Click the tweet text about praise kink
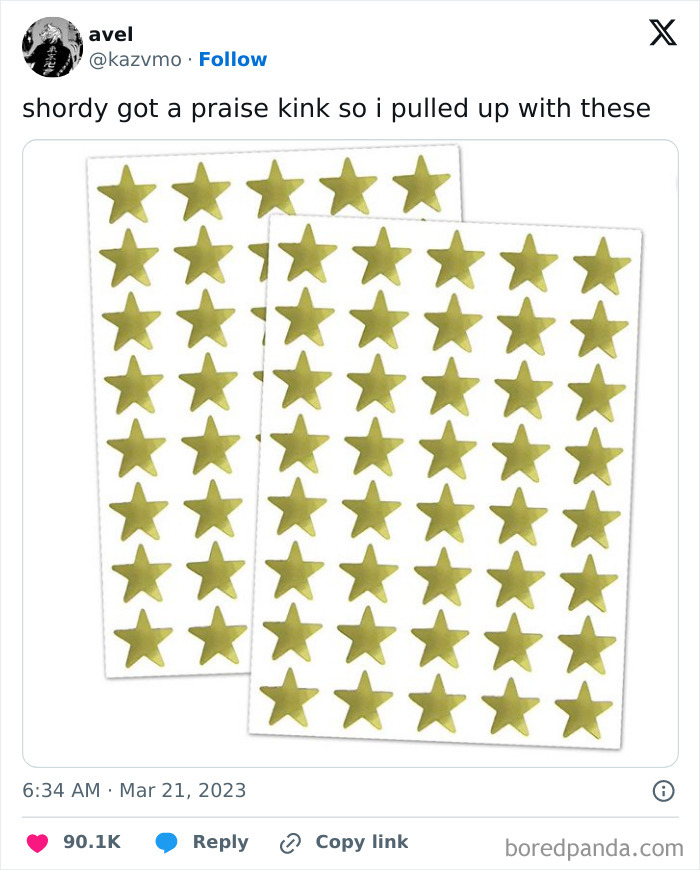 coord(336,108)
